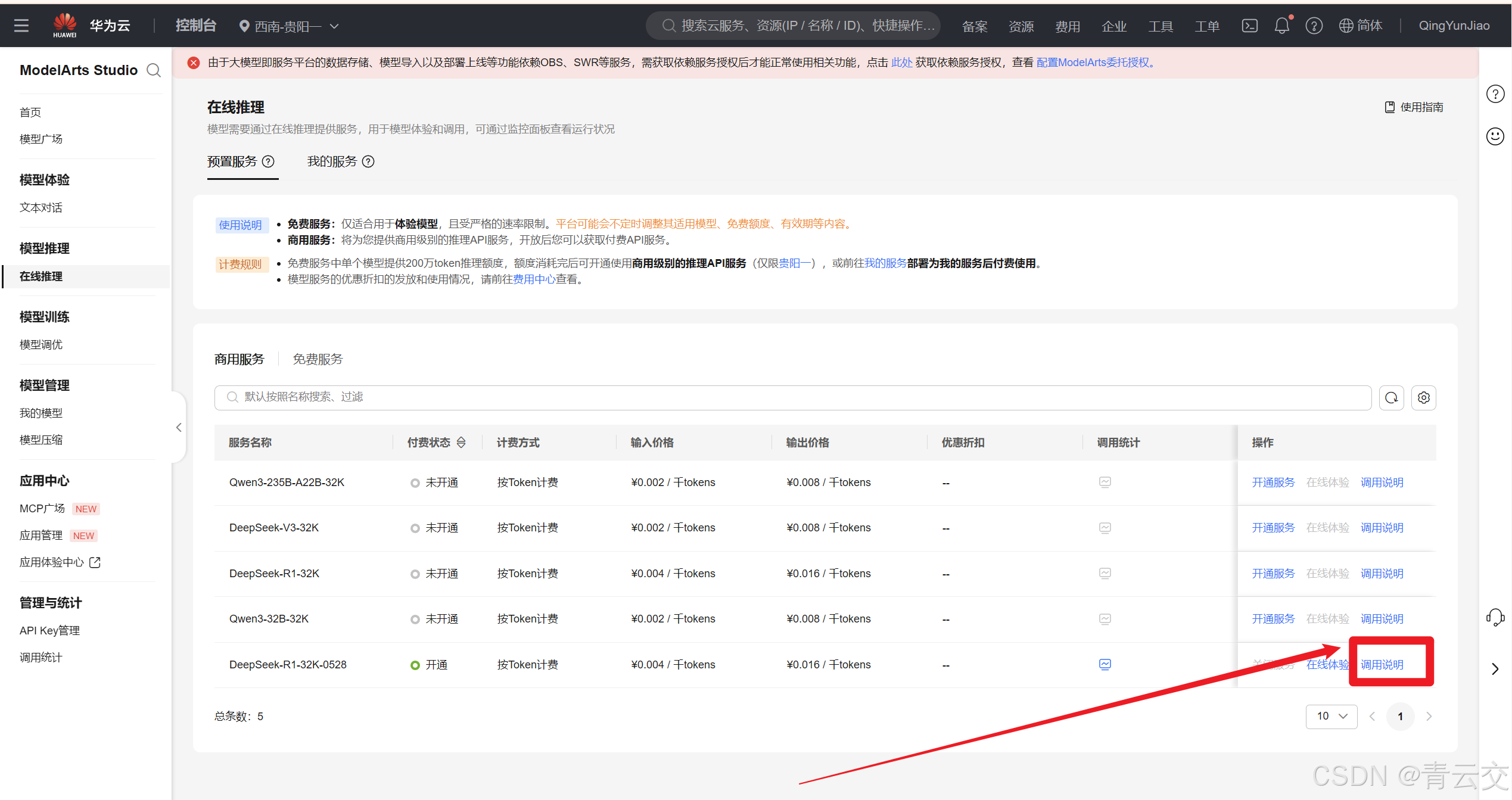Click search icon next to ModelArts Studio
Screen dimensions: 1512x800
pyautogui.click(x=154, y=70)
